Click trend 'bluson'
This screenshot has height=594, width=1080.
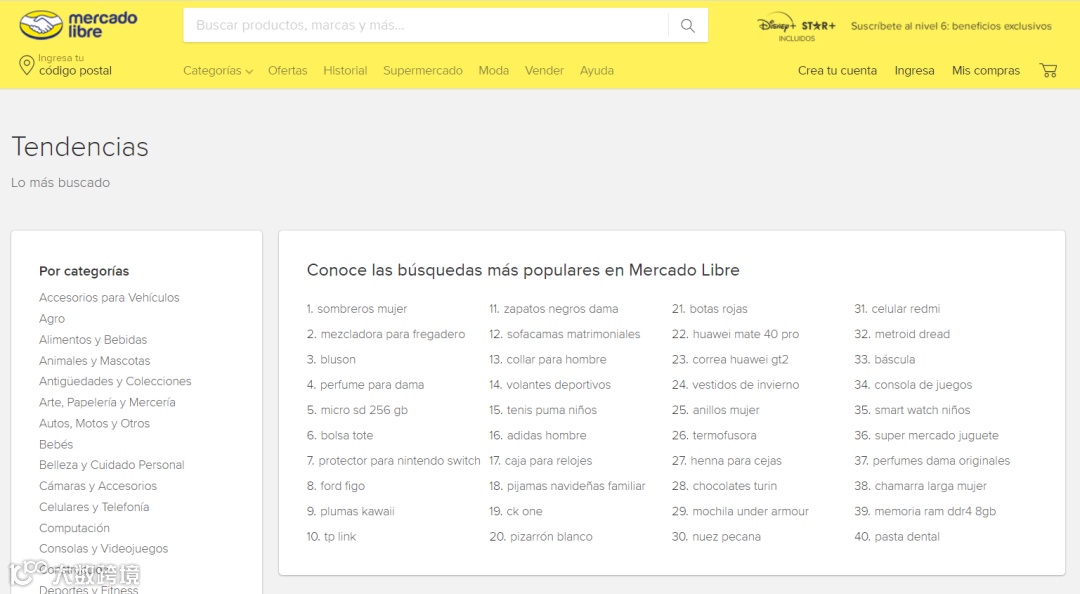pyautogui.click(x=338, y=360)
